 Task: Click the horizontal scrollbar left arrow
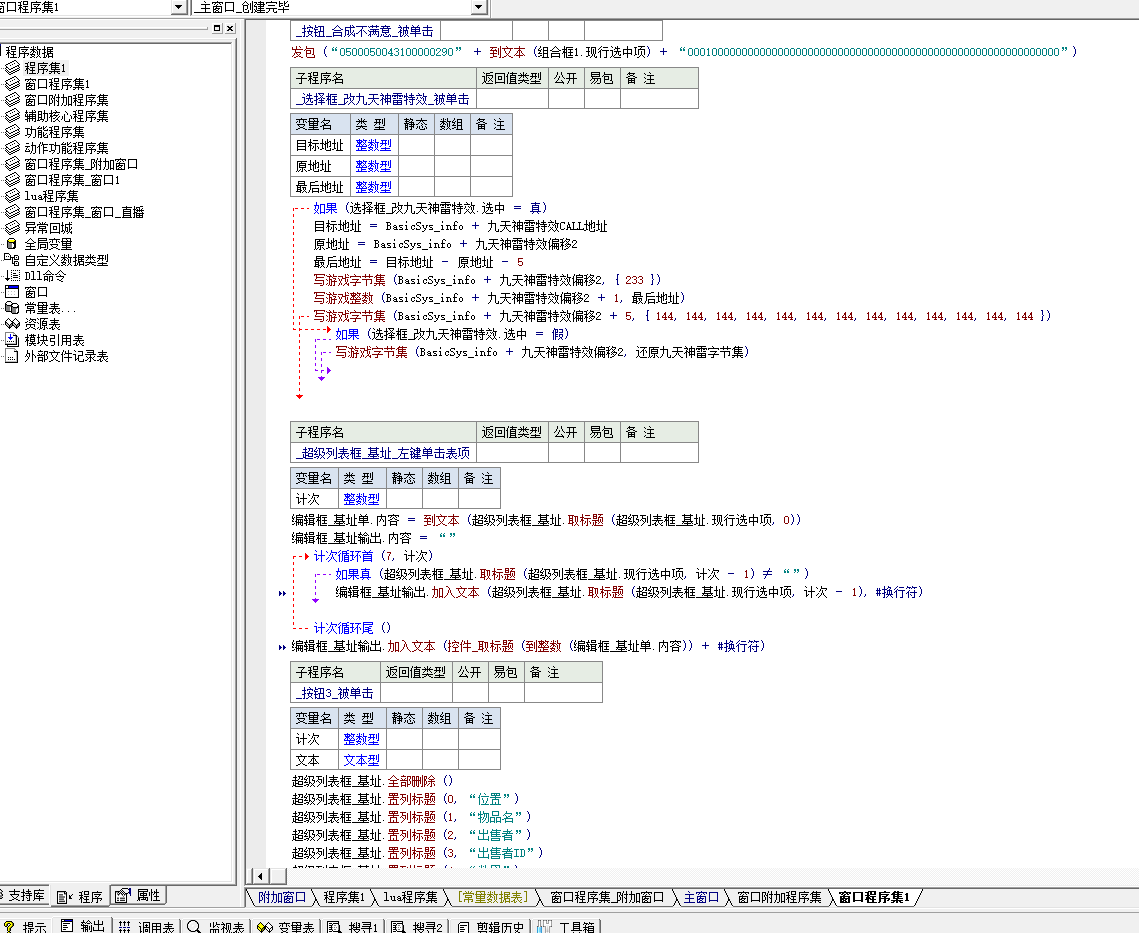point(259,876)
